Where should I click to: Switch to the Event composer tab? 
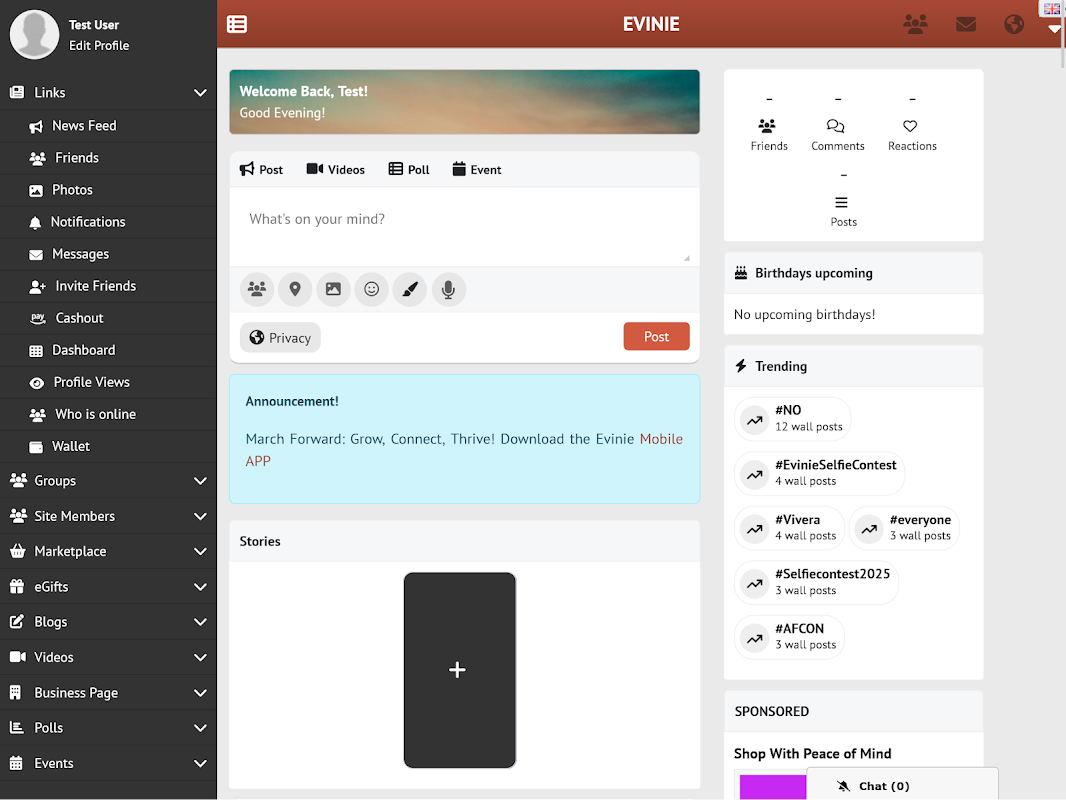point(477,169)
